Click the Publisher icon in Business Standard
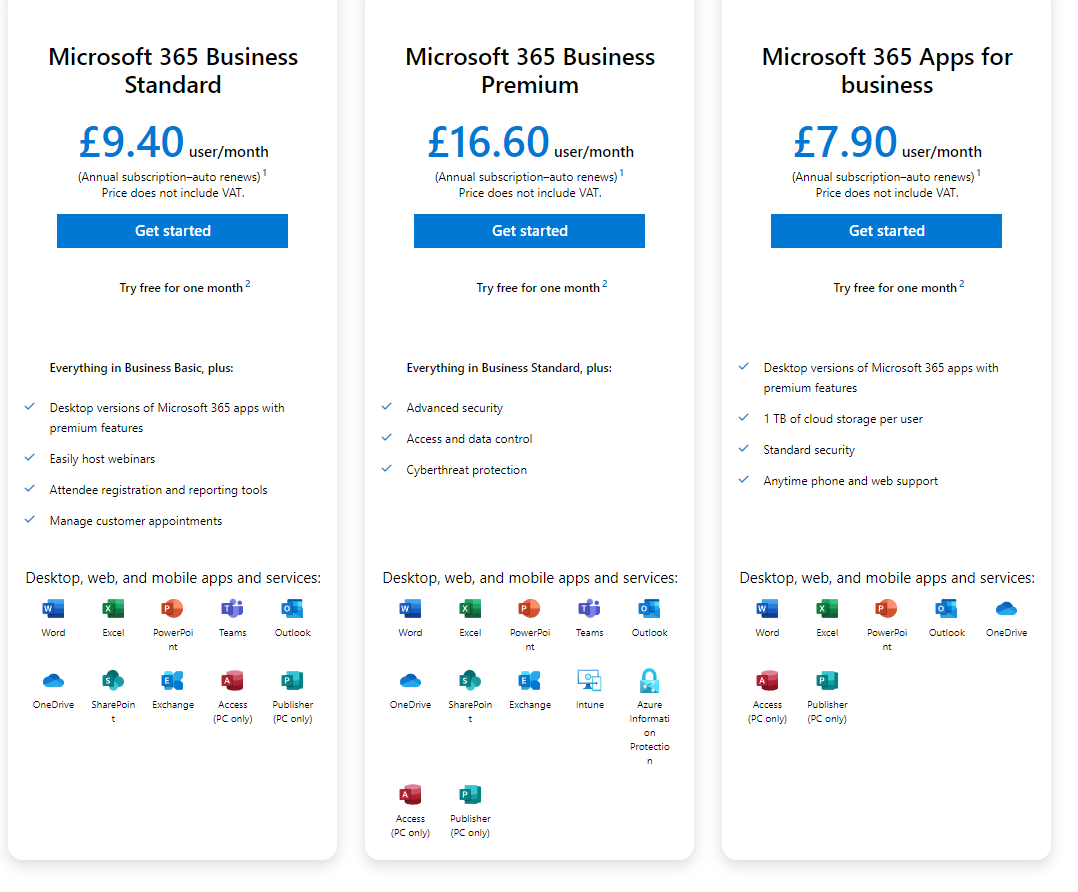 click(292, 681)
